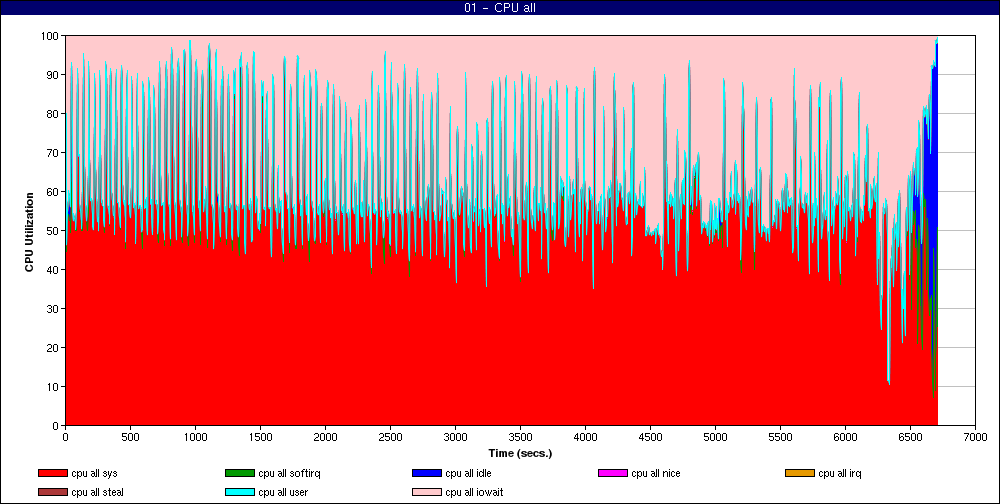
Task: Click the 6500 tick on the time axis
Action: click(910, 438)
